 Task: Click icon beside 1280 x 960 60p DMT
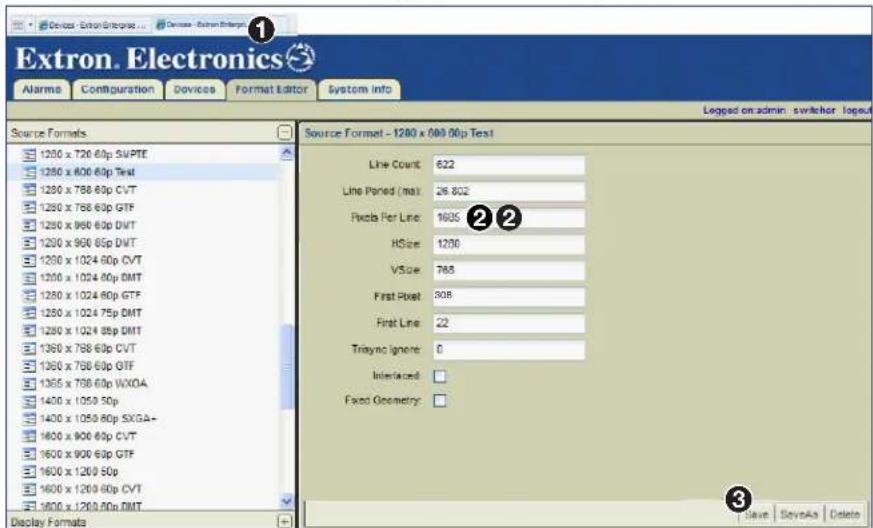pyautogui.click(x=29, y=225)
